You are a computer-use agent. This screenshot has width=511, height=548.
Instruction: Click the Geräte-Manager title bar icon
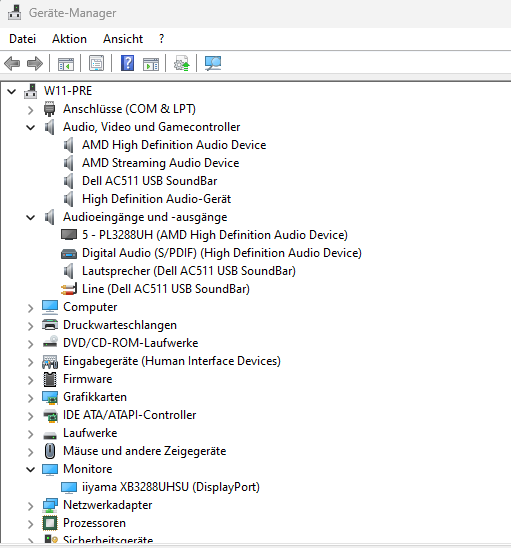pos(14,13)
